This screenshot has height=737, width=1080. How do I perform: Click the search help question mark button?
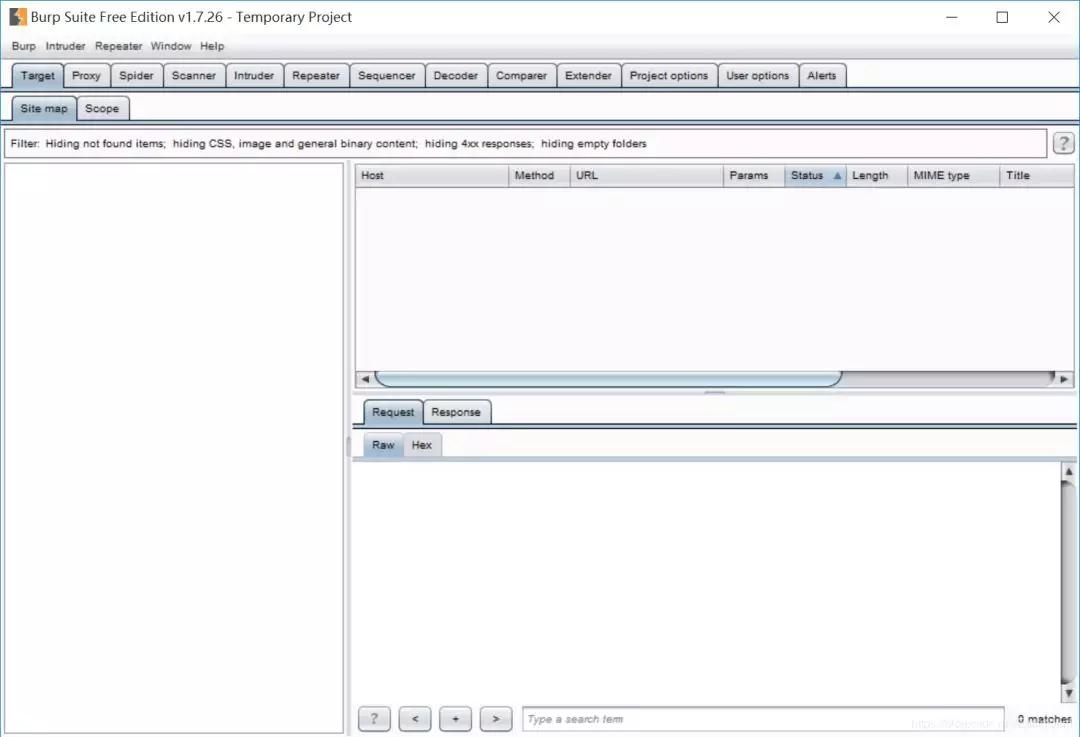pyautogui.click(x=374, y=719)
